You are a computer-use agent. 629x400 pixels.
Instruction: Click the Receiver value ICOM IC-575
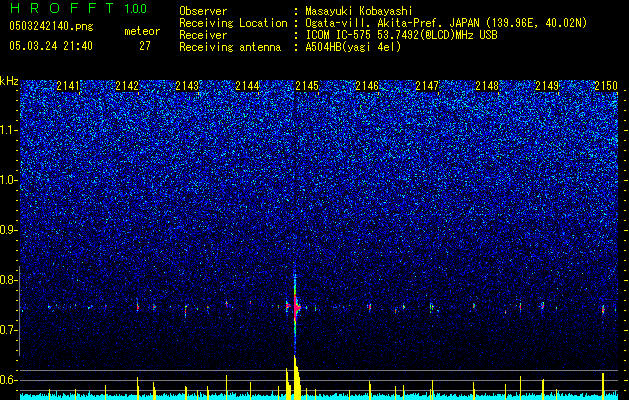coord(338,35)
